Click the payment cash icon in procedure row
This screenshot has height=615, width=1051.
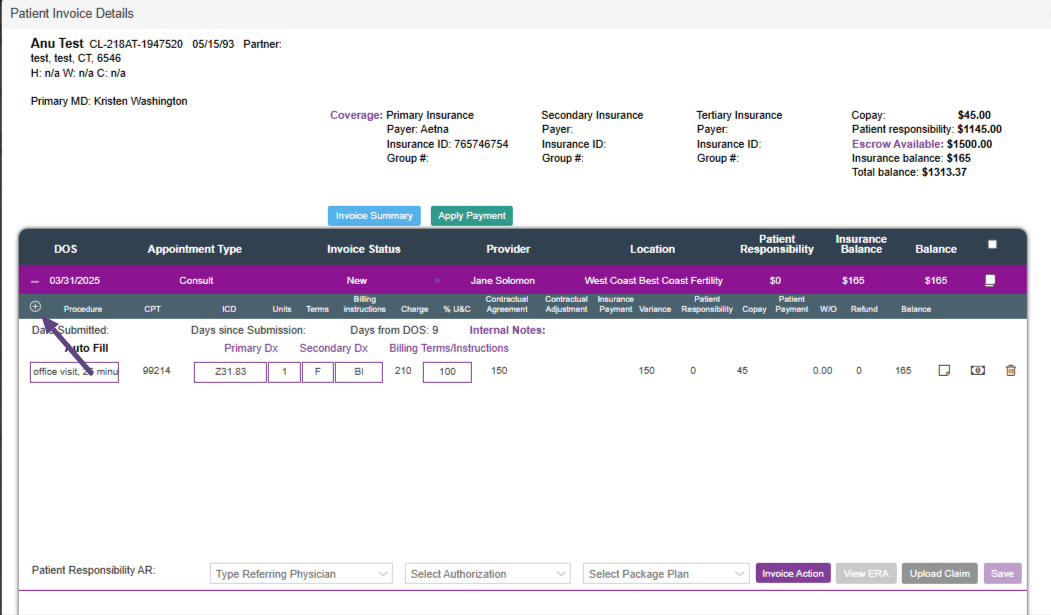tap(977, 371)
